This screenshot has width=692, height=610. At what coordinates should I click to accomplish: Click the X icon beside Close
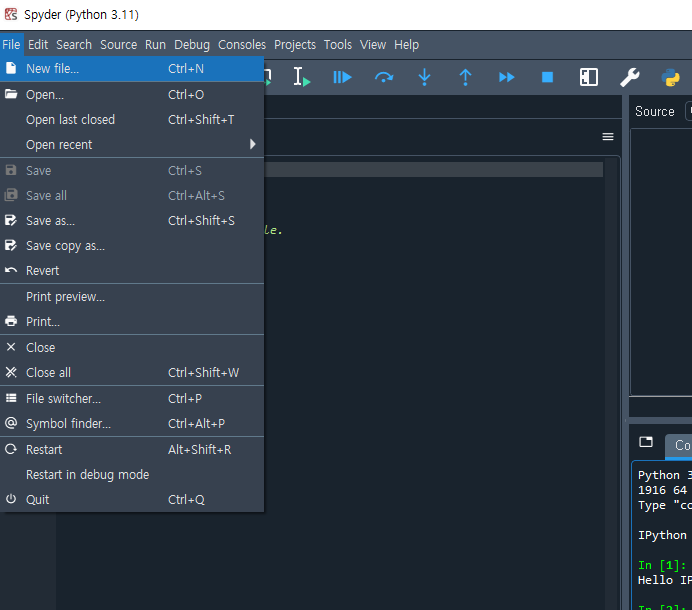pos(11,347)
